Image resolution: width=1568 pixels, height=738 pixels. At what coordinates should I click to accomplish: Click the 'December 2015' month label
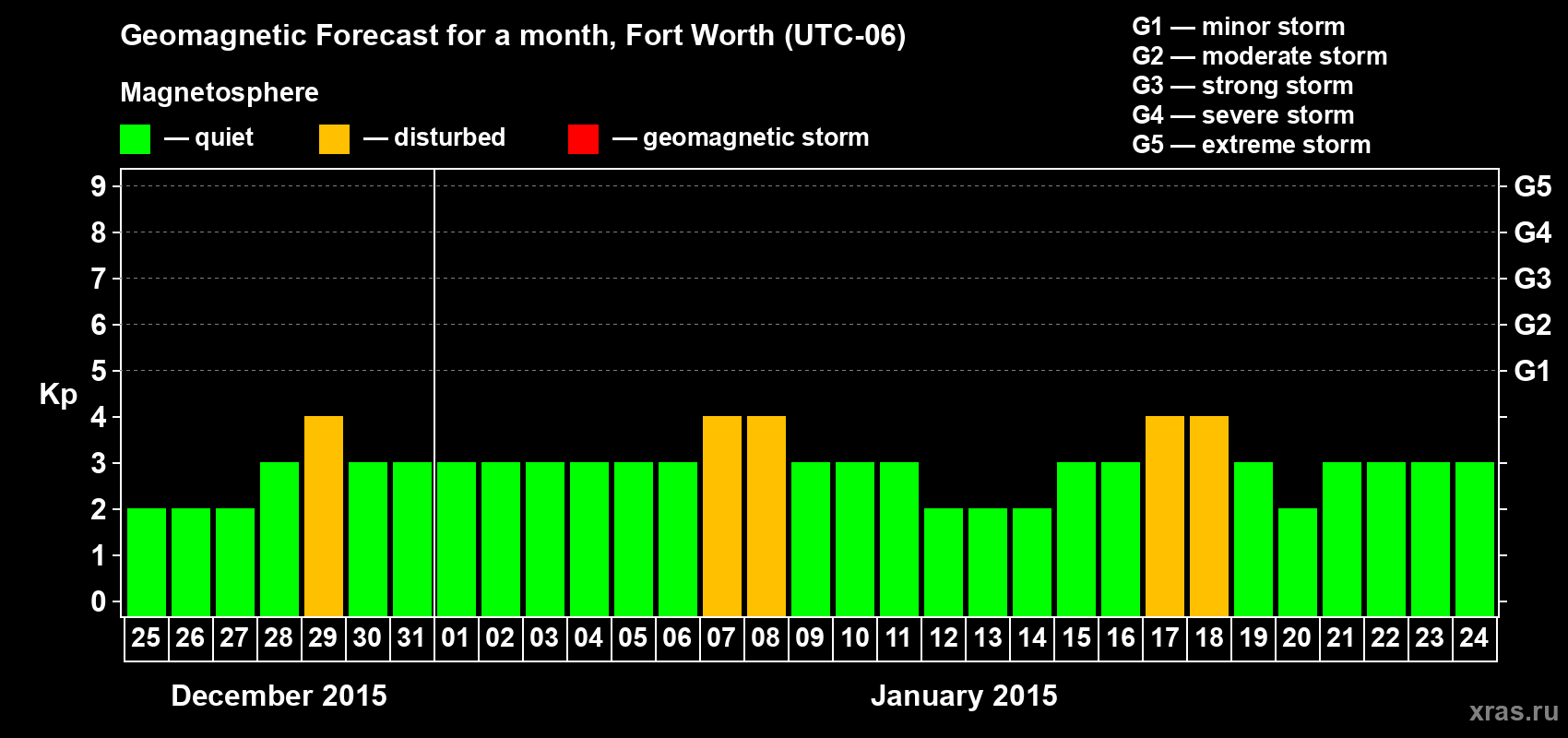pos(279,696)
